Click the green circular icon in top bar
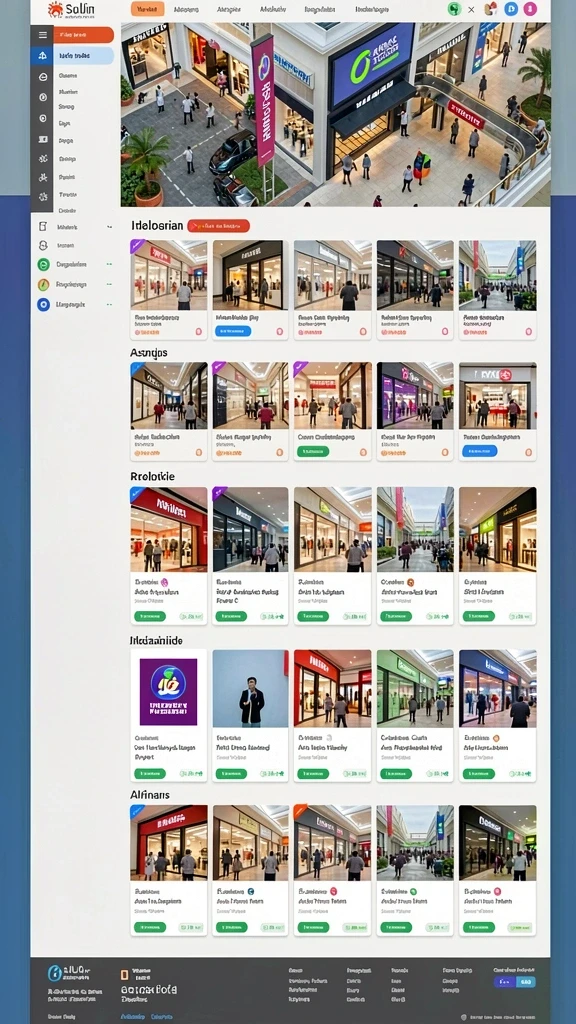Image resolution: width=576 pixels, height=1024 pixels. coord(455,8)
